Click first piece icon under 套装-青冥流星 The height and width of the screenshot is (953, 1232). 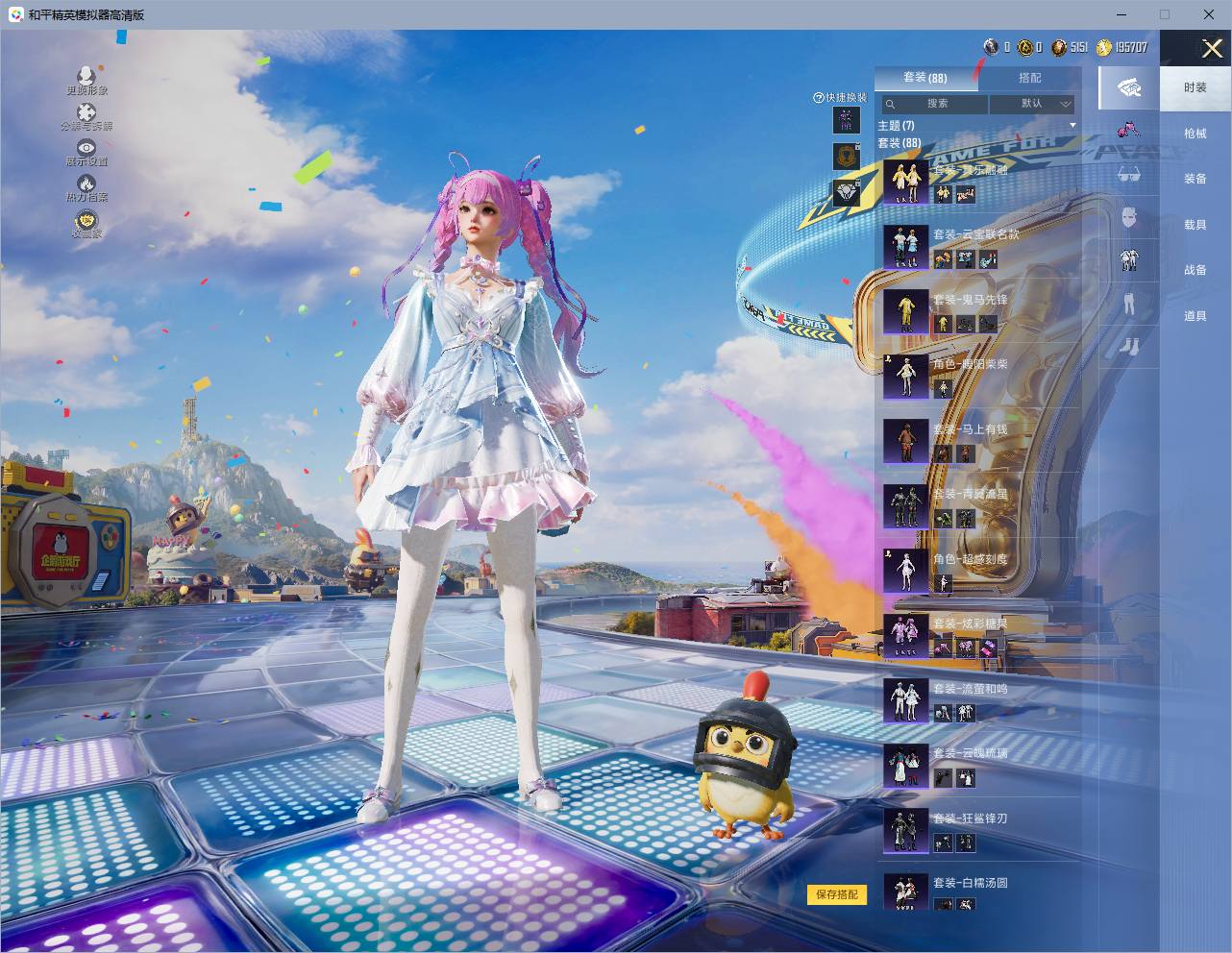coord(943,519)
